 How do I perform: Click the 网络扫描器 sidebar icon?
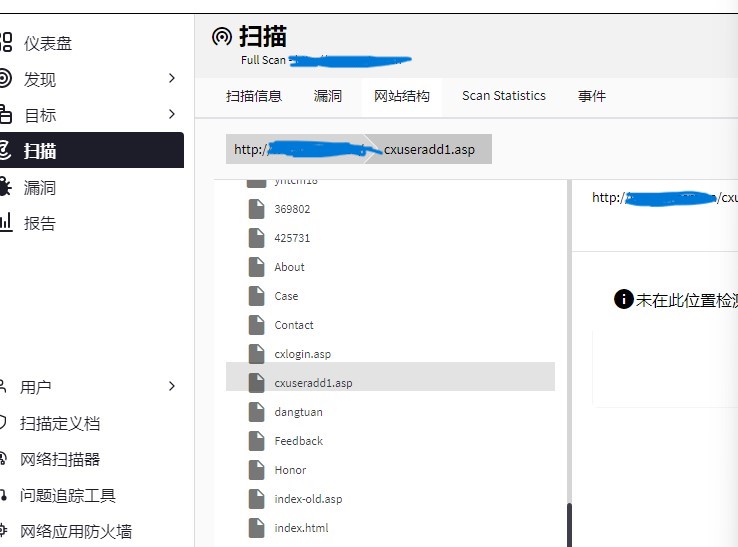(x=3, y=458)
